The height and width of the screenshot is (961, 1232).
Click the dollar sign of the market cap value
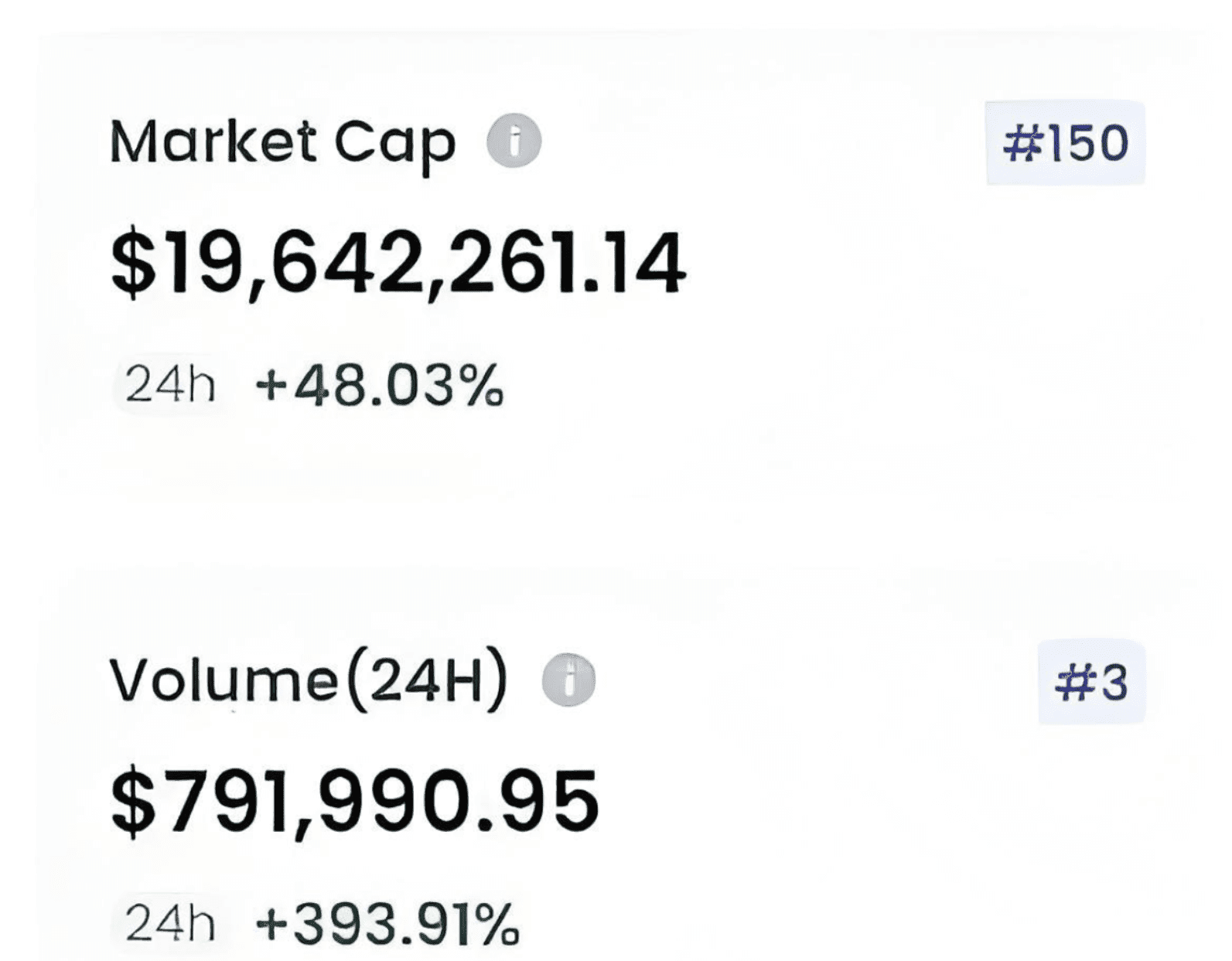click(x=133, y=263)
